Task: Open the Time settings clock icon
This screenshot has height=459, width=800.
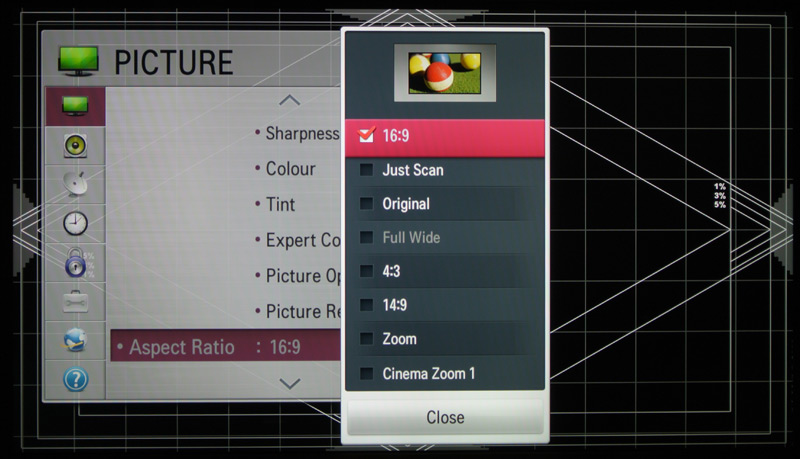Action: pyautogui.click(x=75, y=223)
